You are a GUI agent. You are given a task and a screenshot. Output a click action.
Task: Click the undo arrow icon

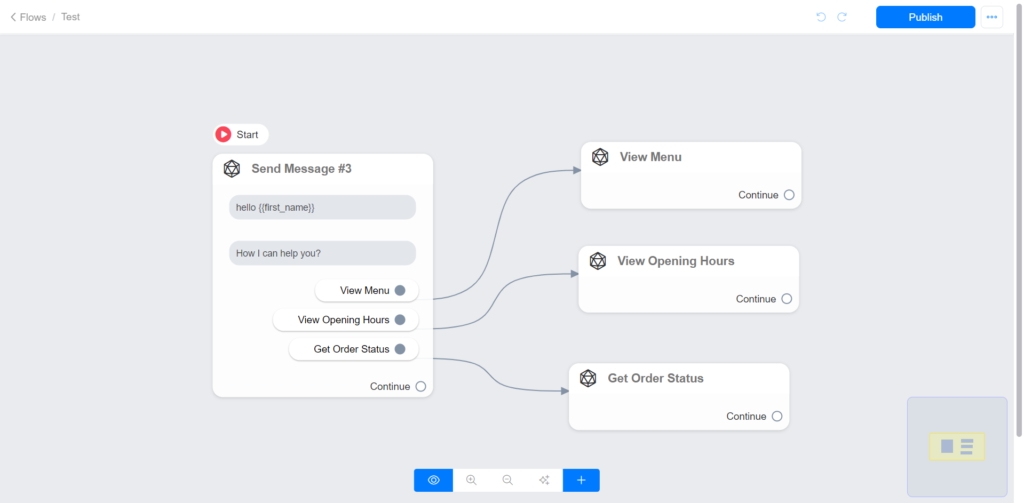coord(821,17)
